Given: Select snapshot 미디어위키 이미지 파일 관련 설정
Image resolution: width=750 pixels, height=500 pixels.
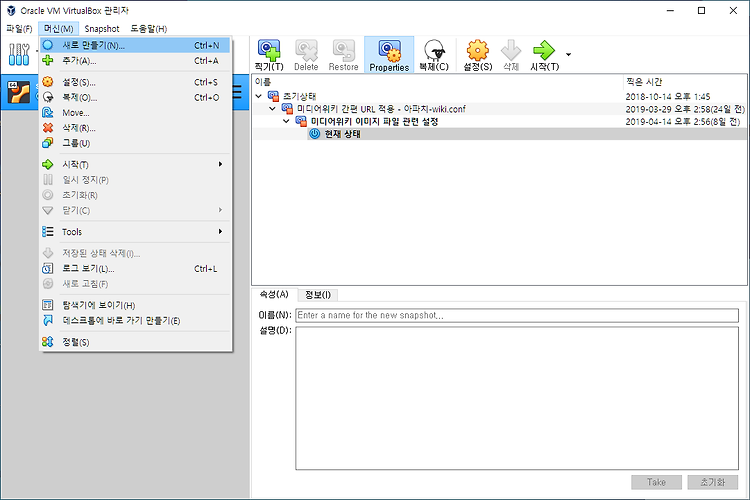Looking at the screenshot, I should (499, 122).
